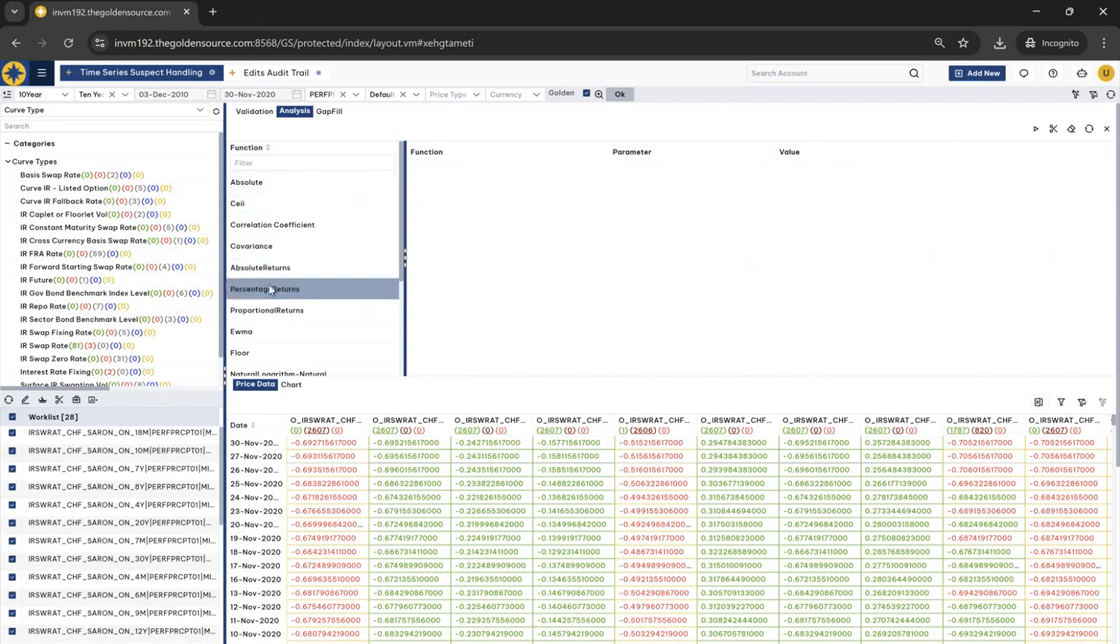Switch to the Validation tab

254,111
